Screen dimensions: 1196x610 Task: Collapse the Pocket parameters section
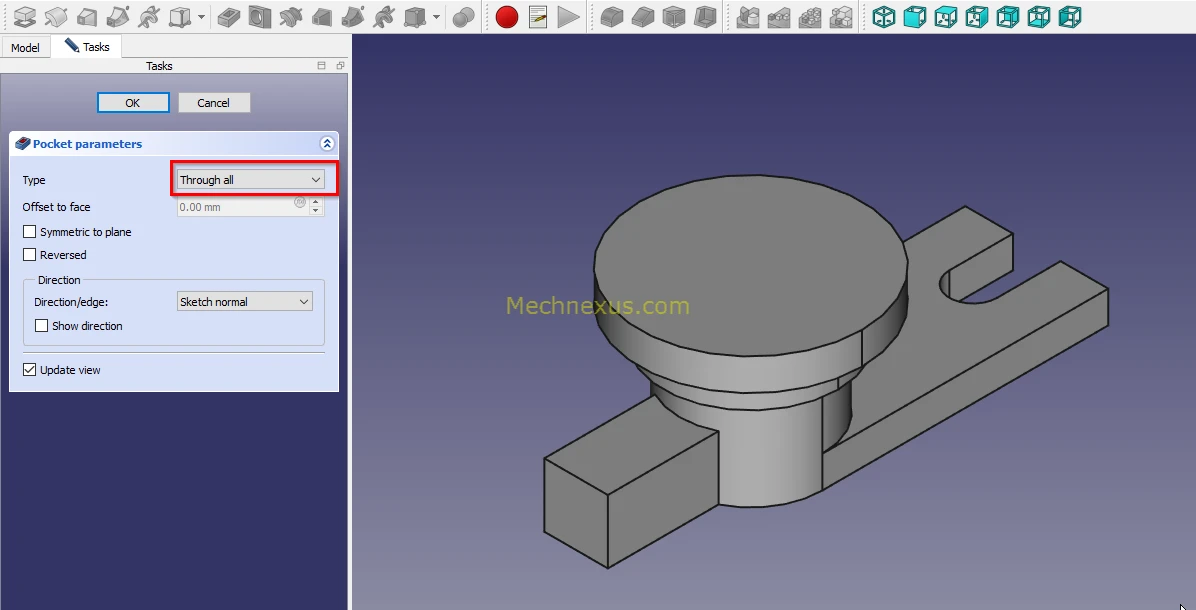pos(326,144)
